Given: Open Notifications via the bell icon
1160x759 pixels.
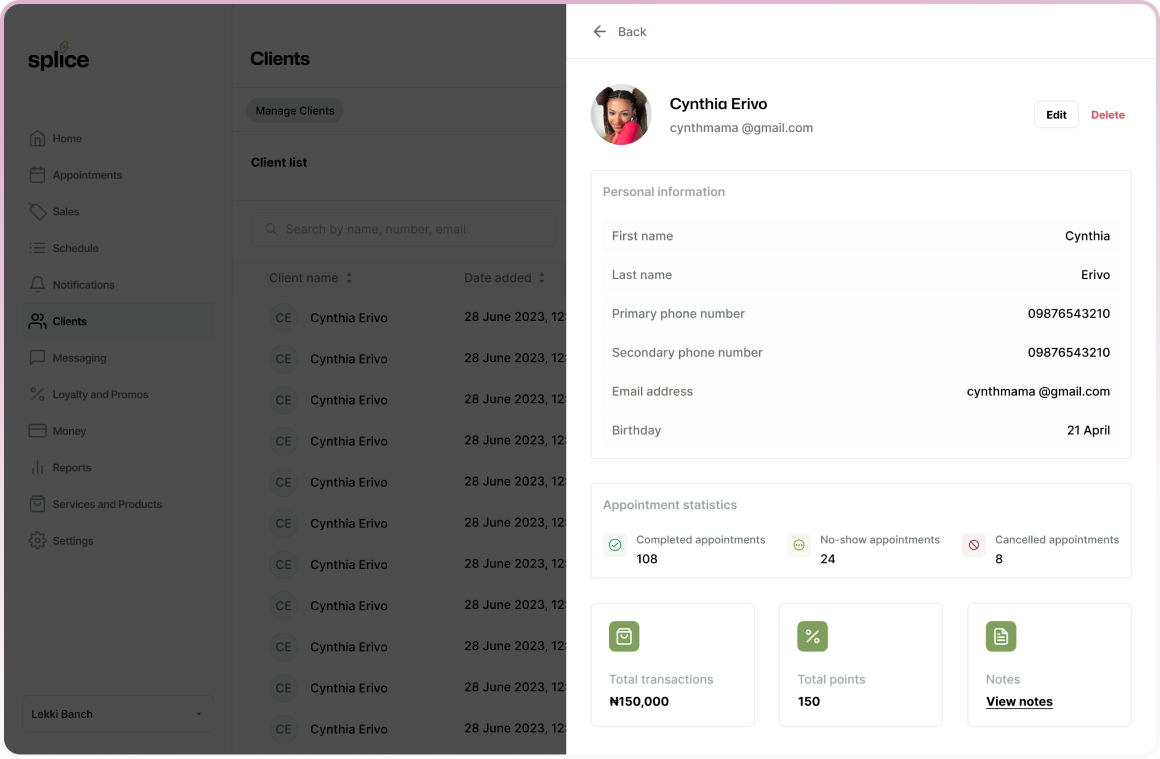Looking at the screenshot, I should click(37, 284).
